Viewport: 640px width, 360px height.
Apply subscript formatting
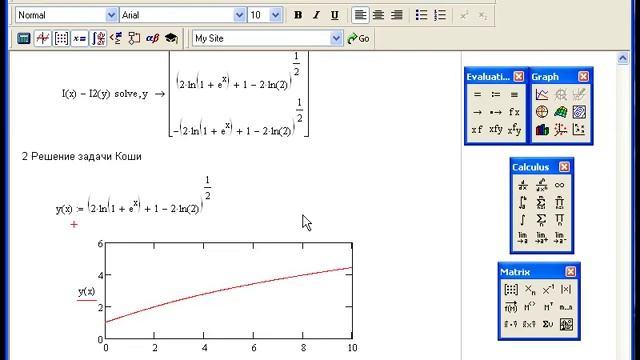tap(483, 16)
